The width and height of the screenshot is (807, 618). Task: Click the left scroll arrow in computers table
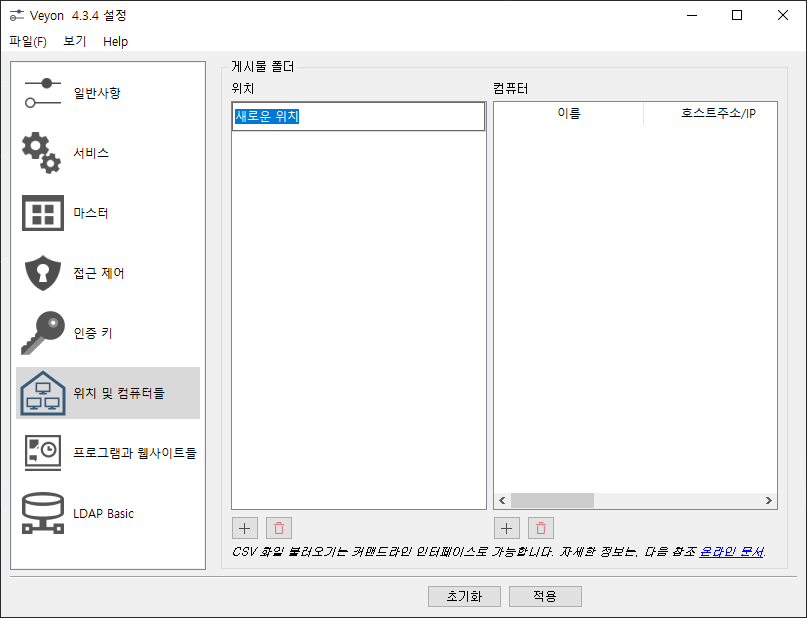point(502,500)
